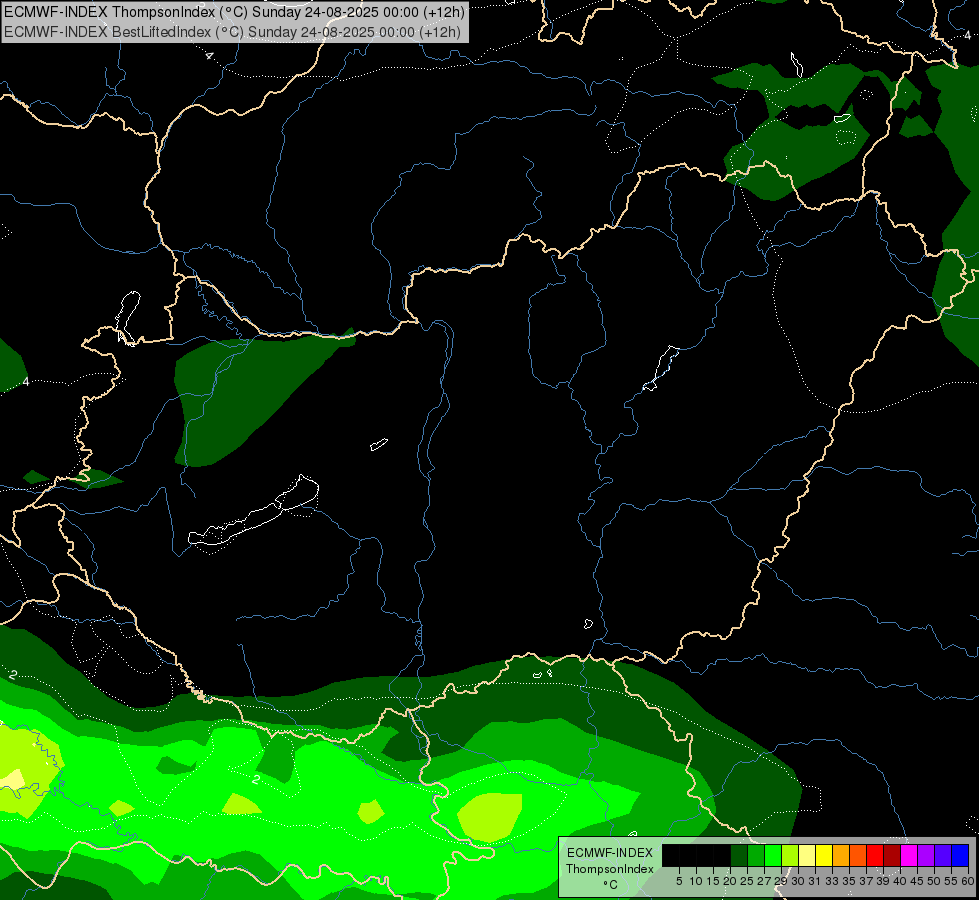The height and width of the screenshot is (900, 979).
Task: Click the legend tick value 25
Action: (747, 881)
